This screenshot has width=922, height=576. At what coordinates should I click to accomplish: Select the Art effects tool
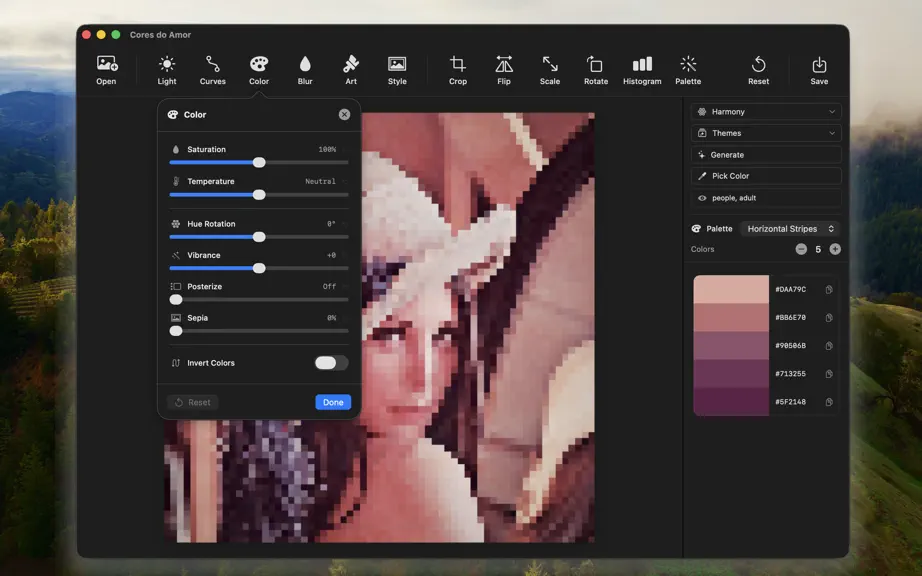[351, 70]
